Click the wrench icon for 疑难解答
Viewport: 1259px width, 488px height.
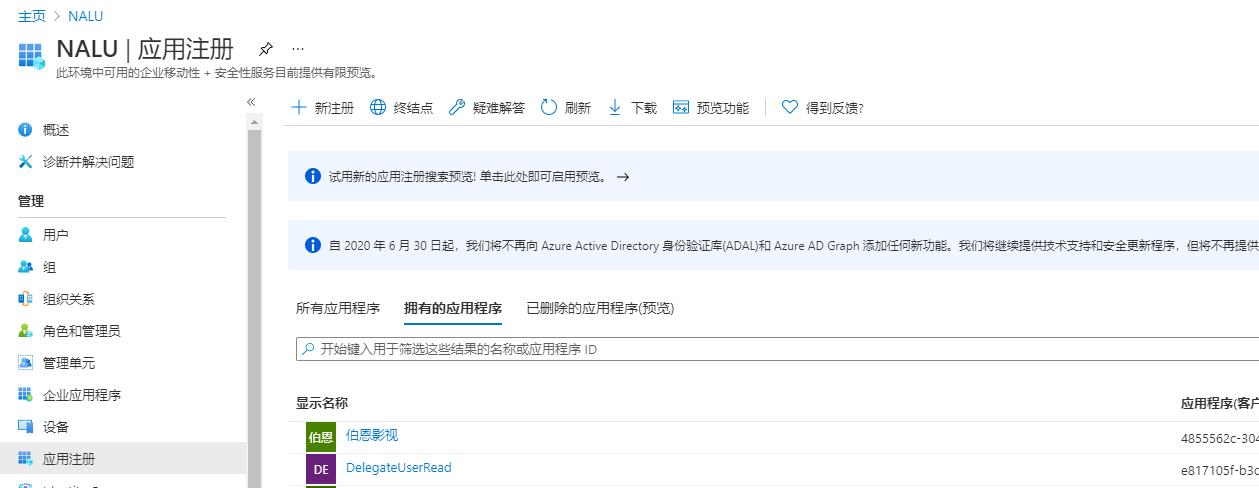click(457, 107)
